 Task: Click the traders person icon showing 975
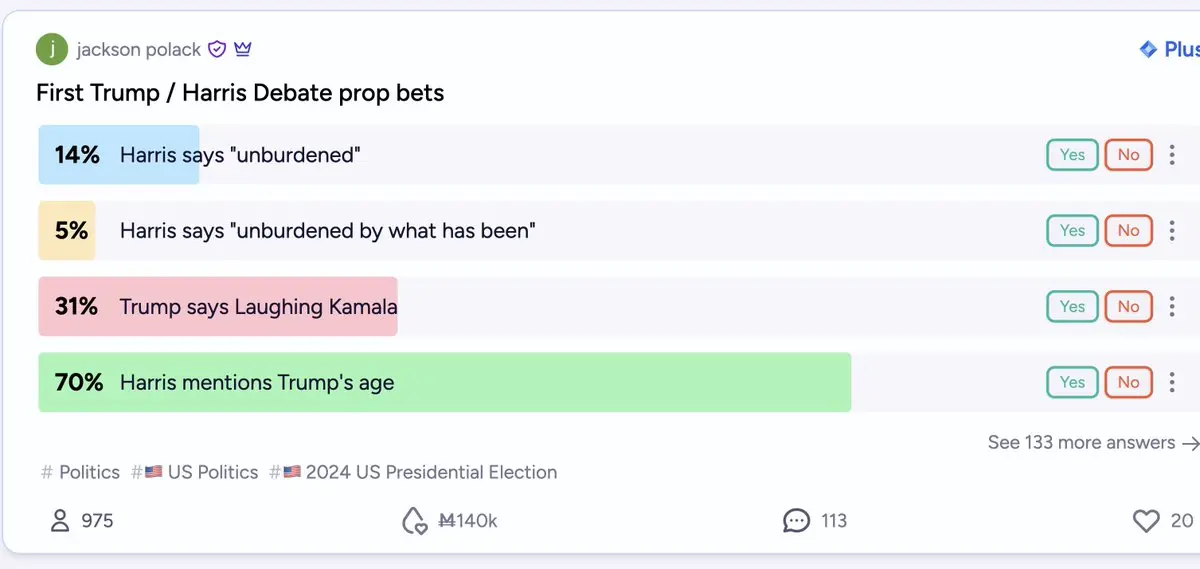(x=60, y=520)
